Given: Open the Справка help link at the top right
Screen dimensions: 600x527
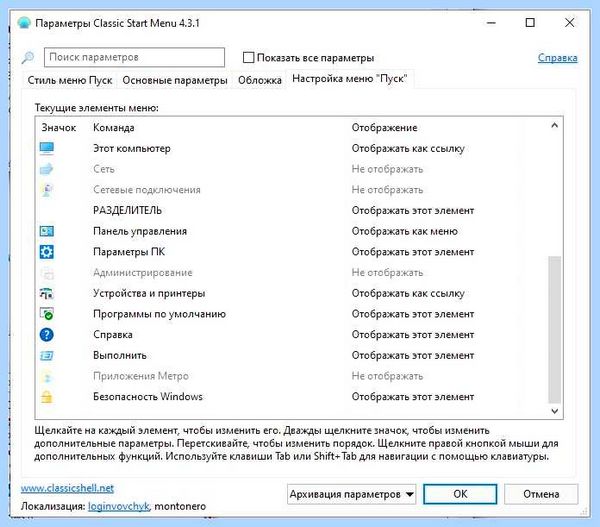Looking at the screenshot, I should [x=558, y=58].
